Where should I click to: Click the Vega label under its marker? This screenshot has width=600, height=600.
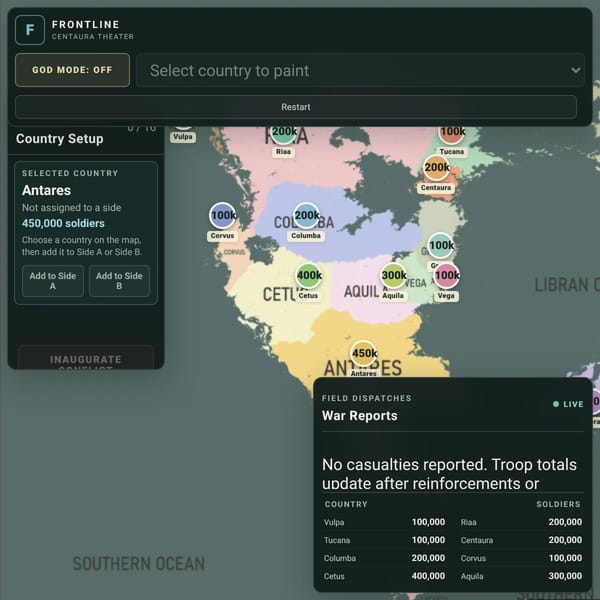pos(446,296)
